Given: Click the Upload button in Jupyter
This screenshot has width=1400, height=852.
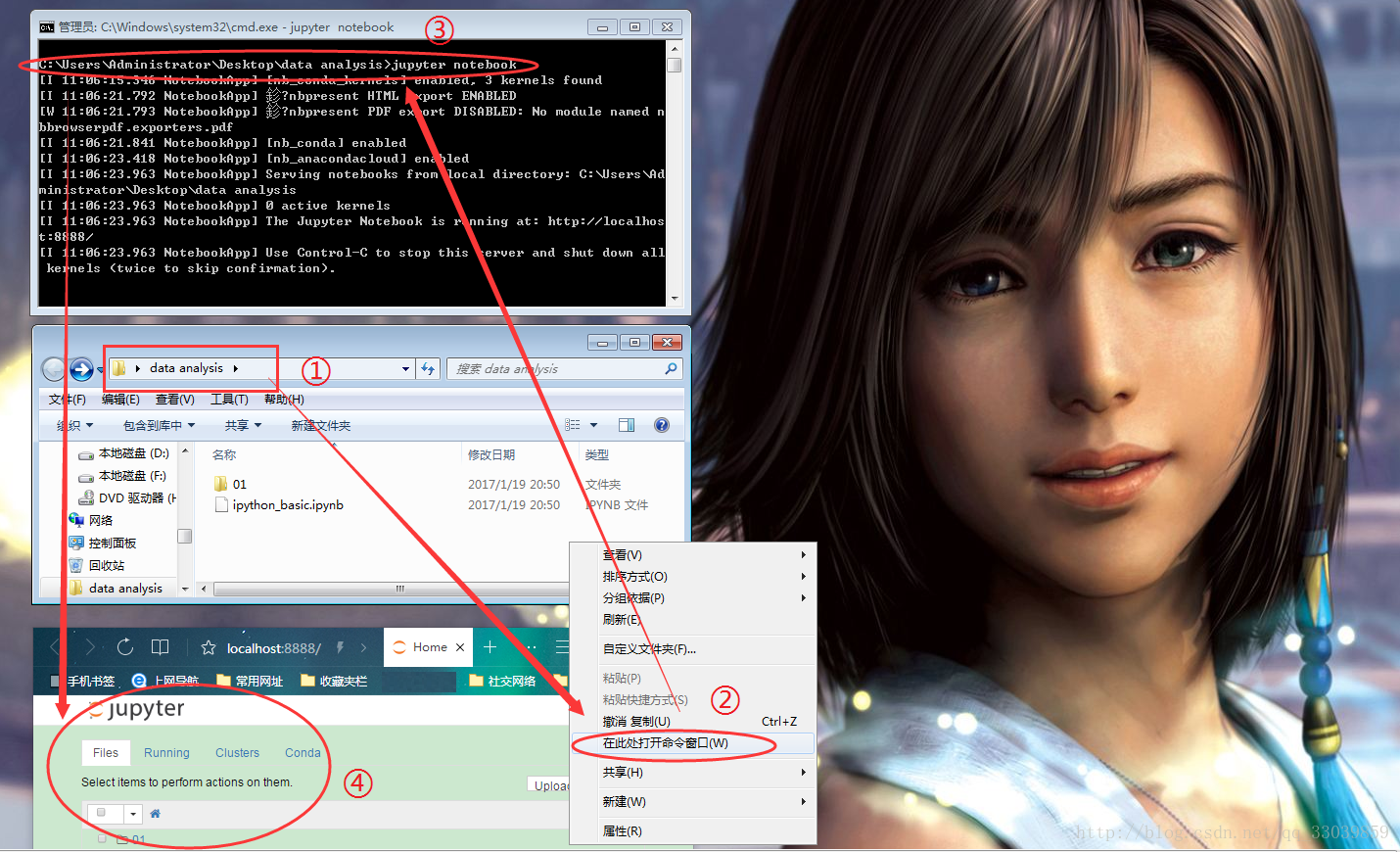Looking at the screenshot, I should [x=550, y=785].
